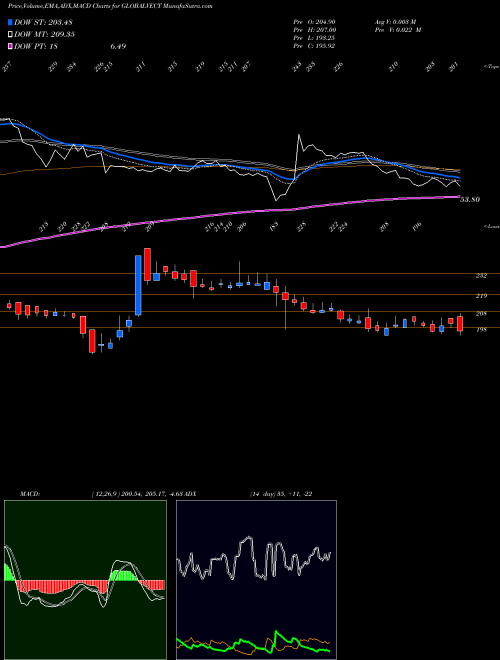Click the 53.80 label on magenta line

[x=470, y=200]
